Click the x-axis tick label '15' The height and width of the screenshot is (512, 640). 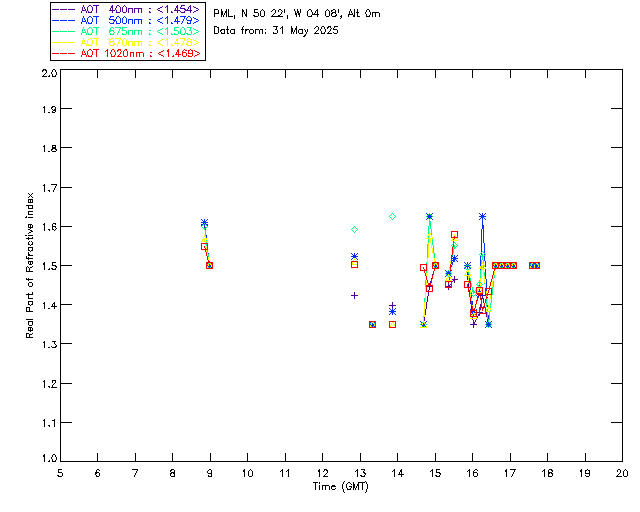[x=435, y=473]
